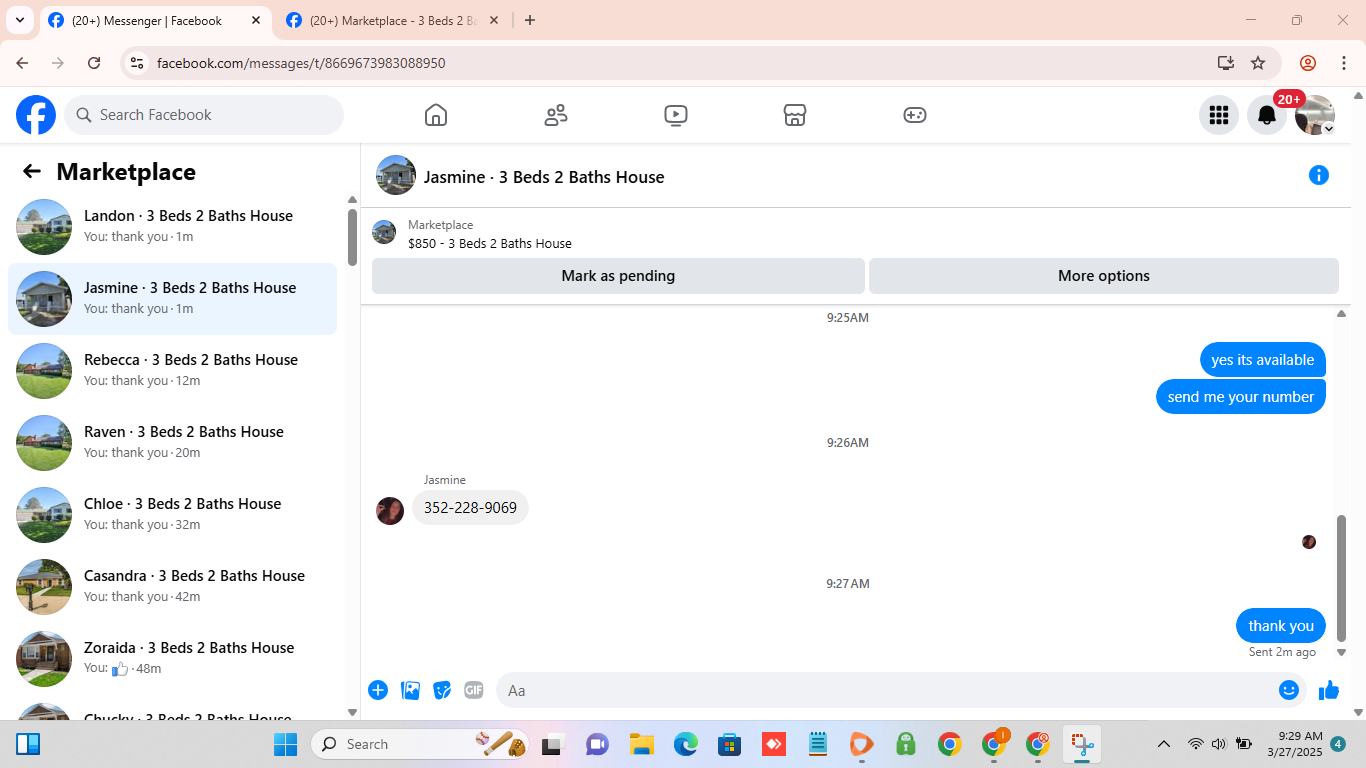
Task: Open Rebecca's 3 Beds 2 Baths conversation
Action: [x=172, y=371]
